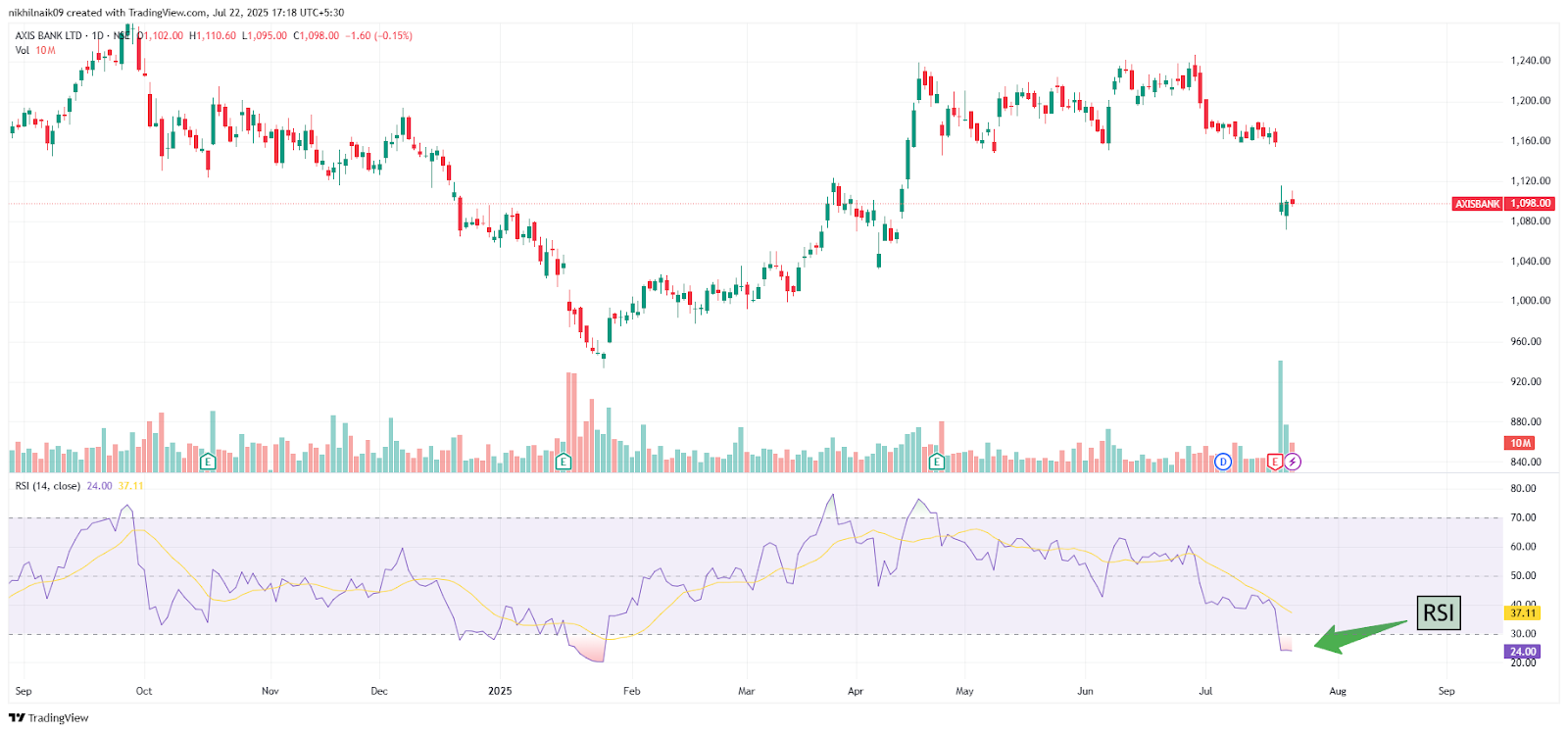This screenshot has width=1568, height=733.
Task: Click the Oct time axis label
Action: coord(144,691)
